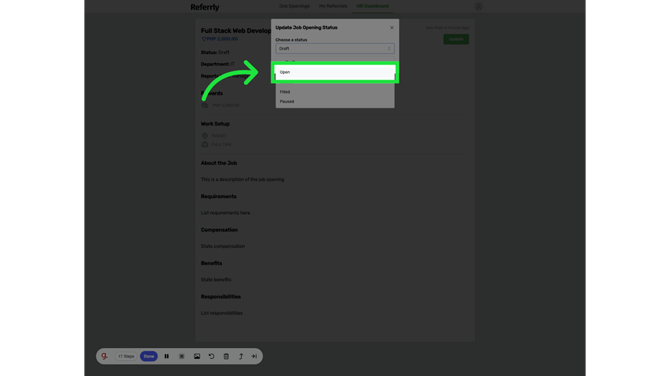Click 'List requirements here' text
This screenshot has height=376, width=670.
[226, 213]
